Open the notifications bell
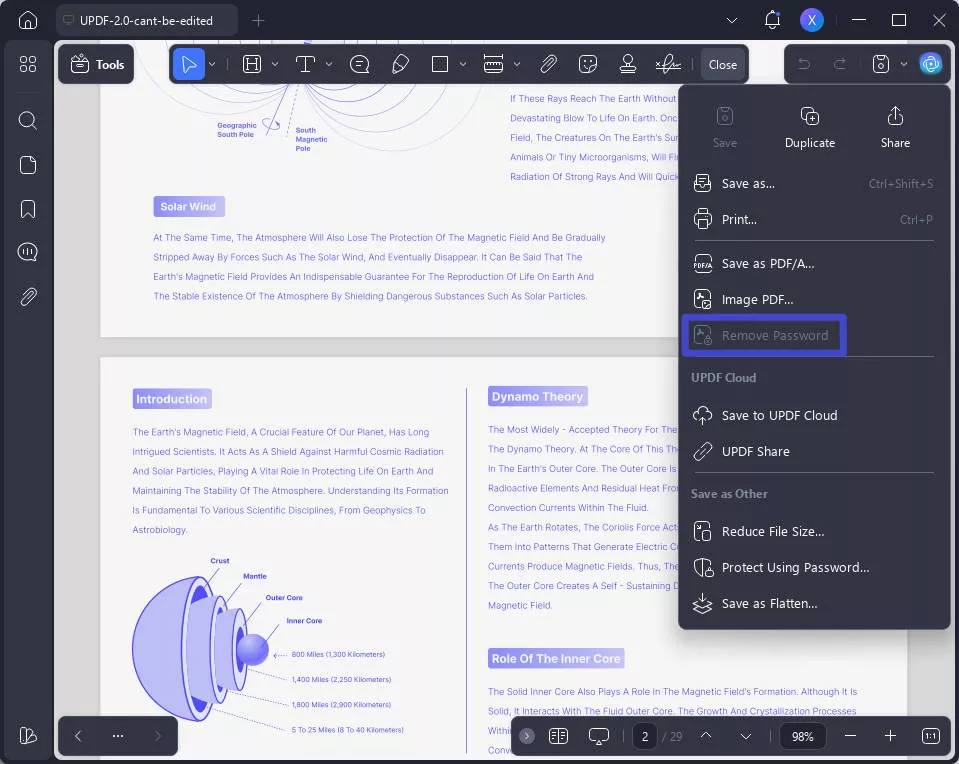The height and width of the screenshot is (764, 959). [x=772, y=20]
